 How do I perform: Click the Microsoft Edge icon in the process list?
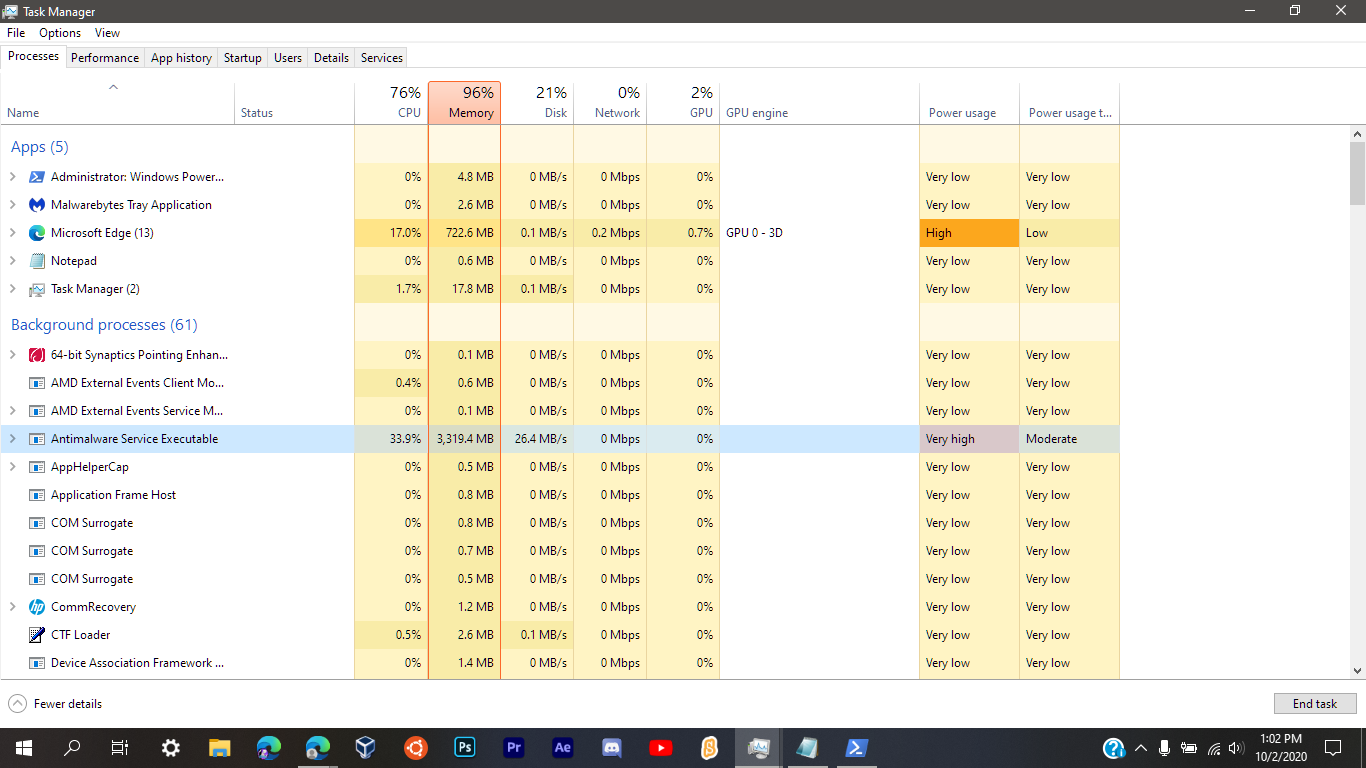pyautogui.click(x=37, y=233)
